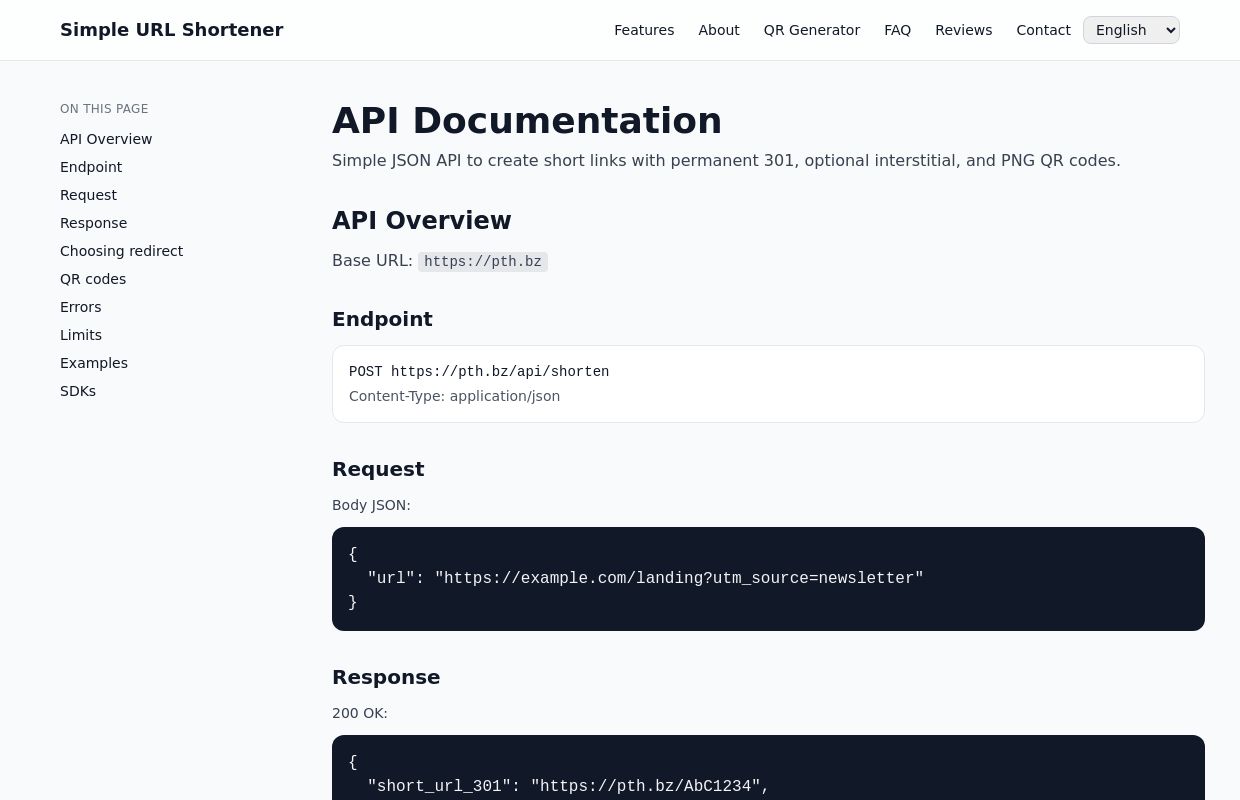1240x800 pixels.
Task: Open the Reviews page
Action: 963,30
